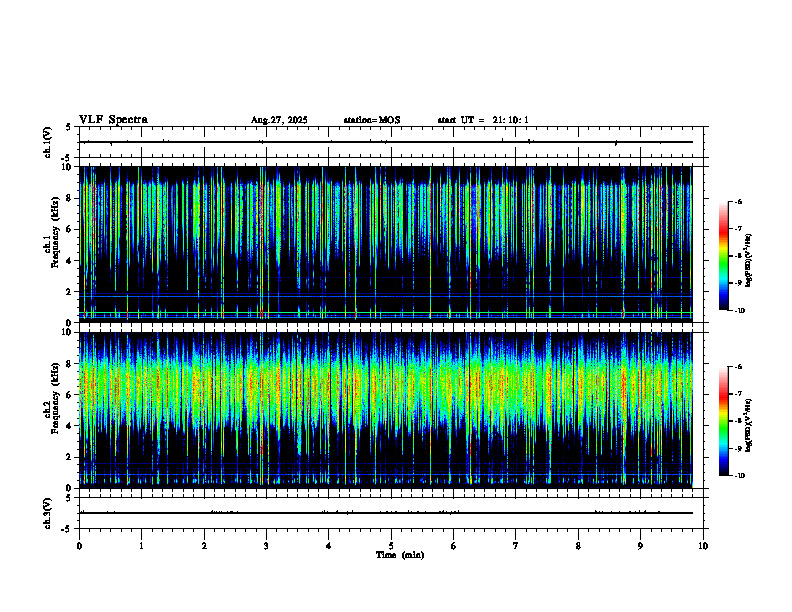Click the ch.1 spectrogram color bar
Image resolution: width=792 pixels, height=612 pixels.
(724, 256)
